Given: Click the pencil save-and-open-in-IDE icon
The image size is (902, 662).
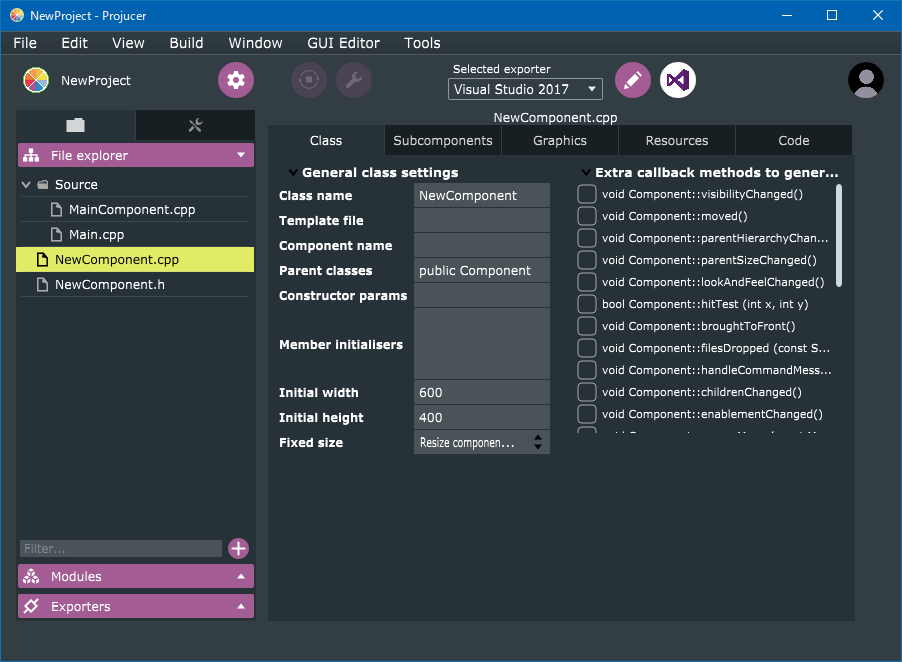Looking at the screenshot, I should point(632,80).
